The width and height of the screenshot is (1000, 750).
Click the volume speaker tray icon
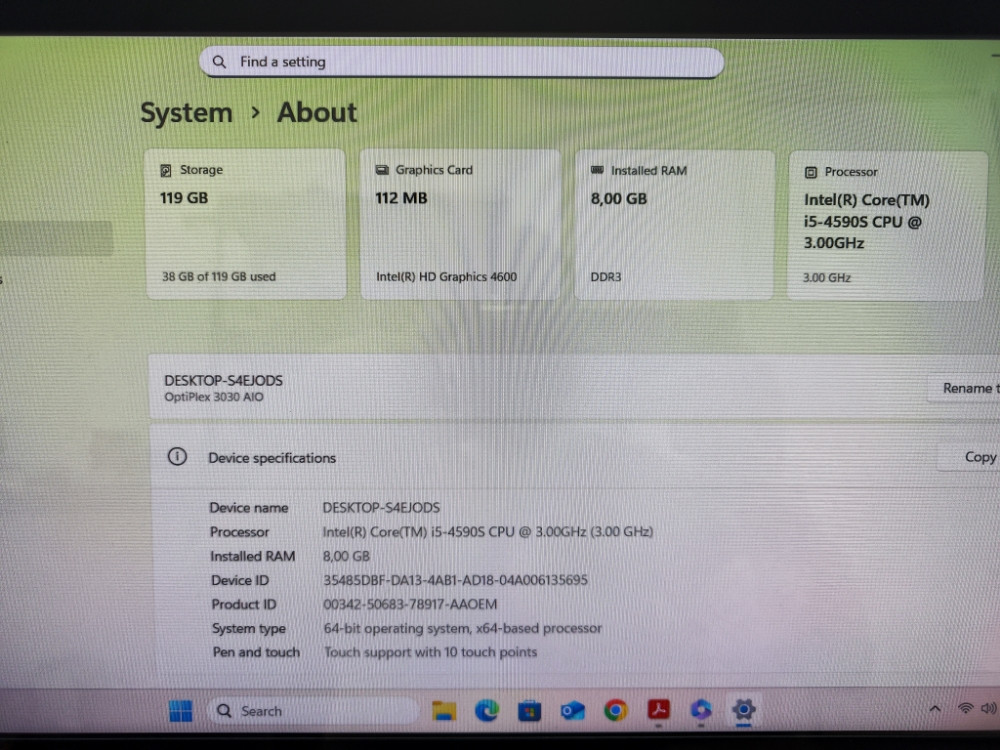point(989,708)
